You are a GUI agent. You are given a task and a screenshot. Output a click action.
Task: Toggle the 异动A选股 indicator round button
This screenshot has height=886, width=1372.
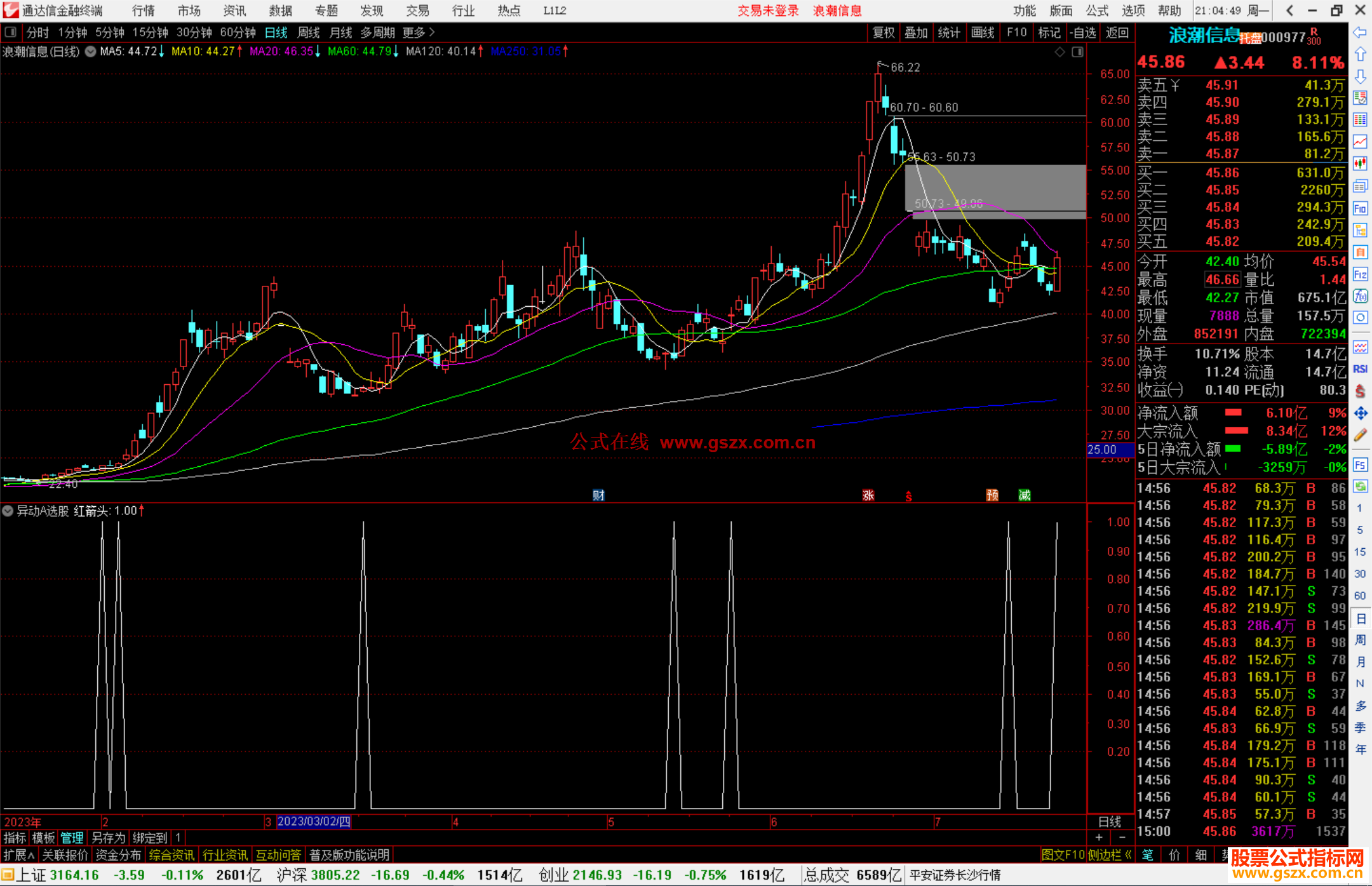tap(8, 511)
